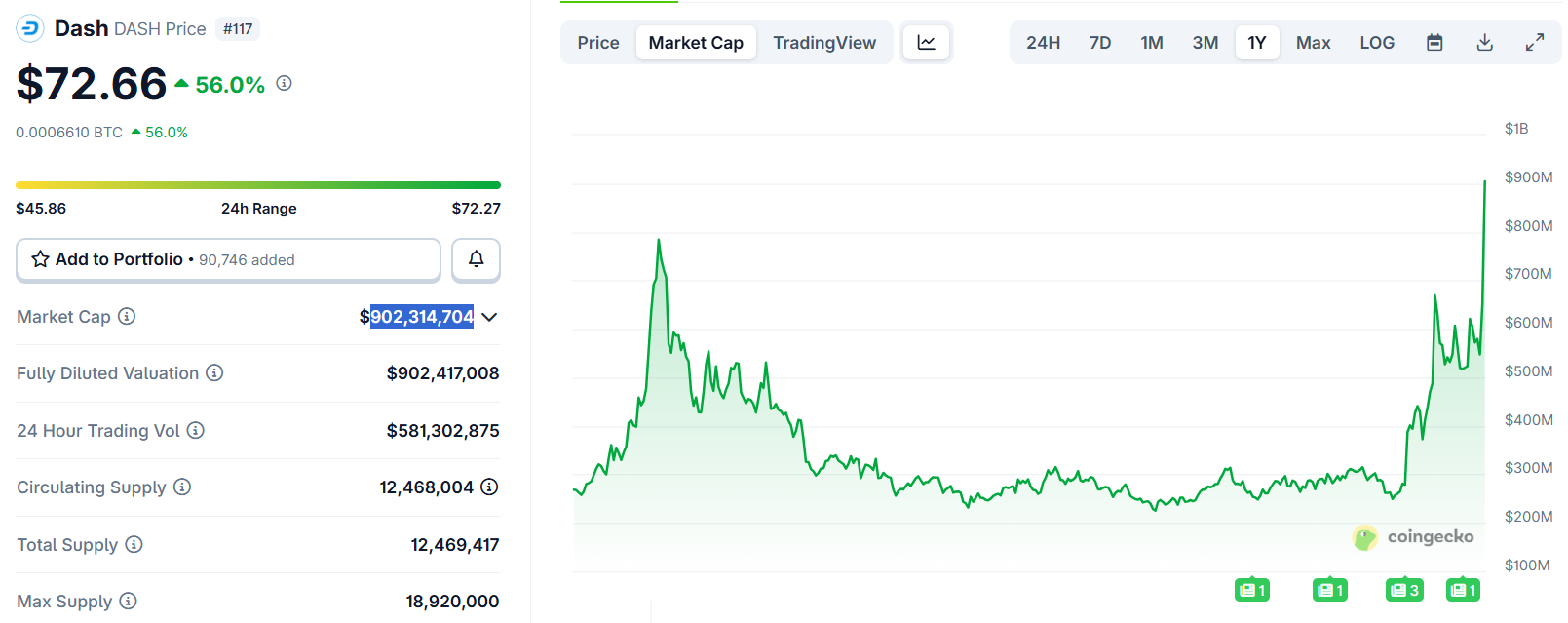Click the Market Cap info icon
Viewport: 1568px width, 623px height.
(127, 316)
